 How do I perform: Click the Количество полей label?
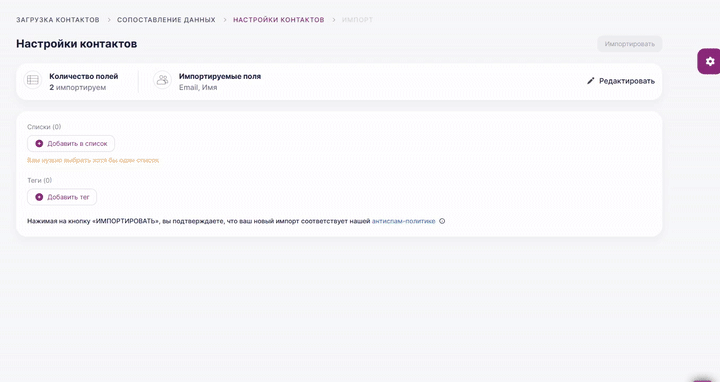coord(84,76)
